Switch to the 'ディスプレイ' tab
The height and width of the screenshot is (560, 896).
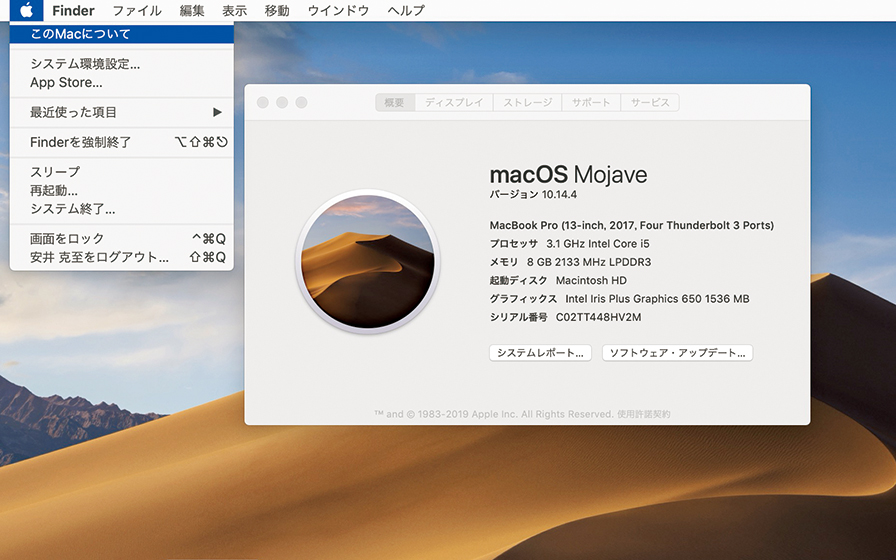pos(453,103)
